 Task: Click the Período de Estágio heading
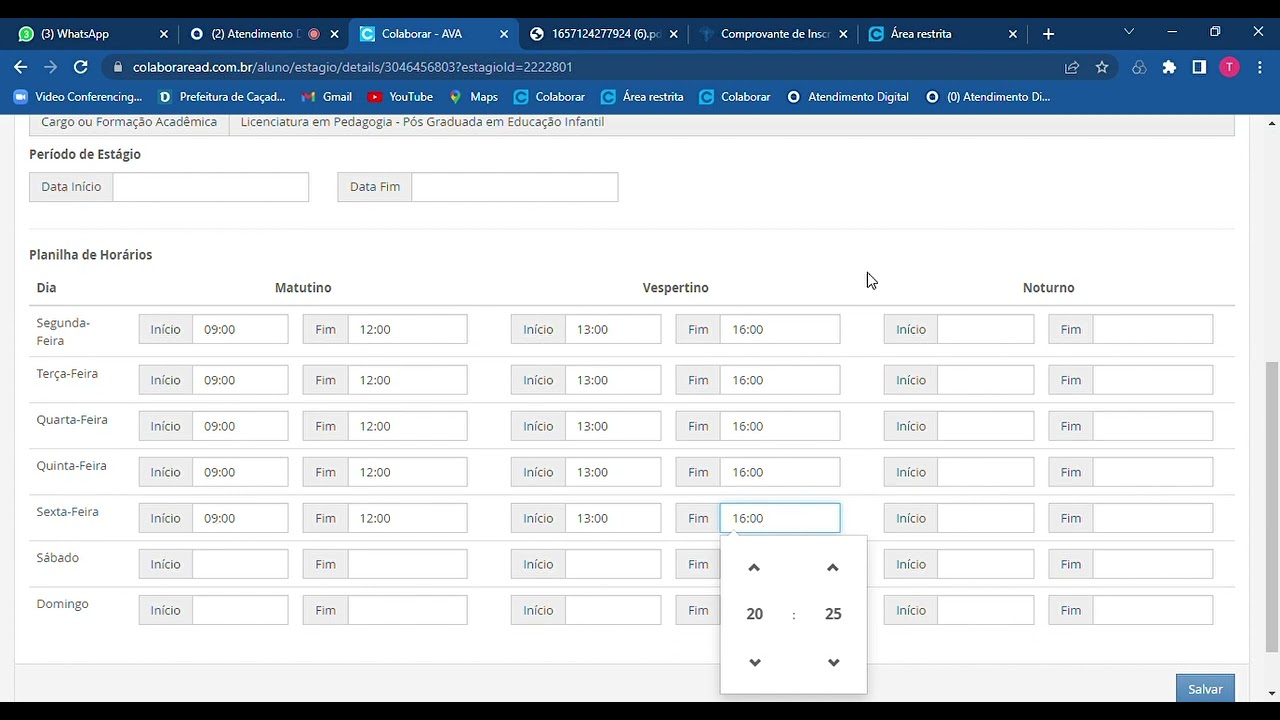(x=85, y=154)
